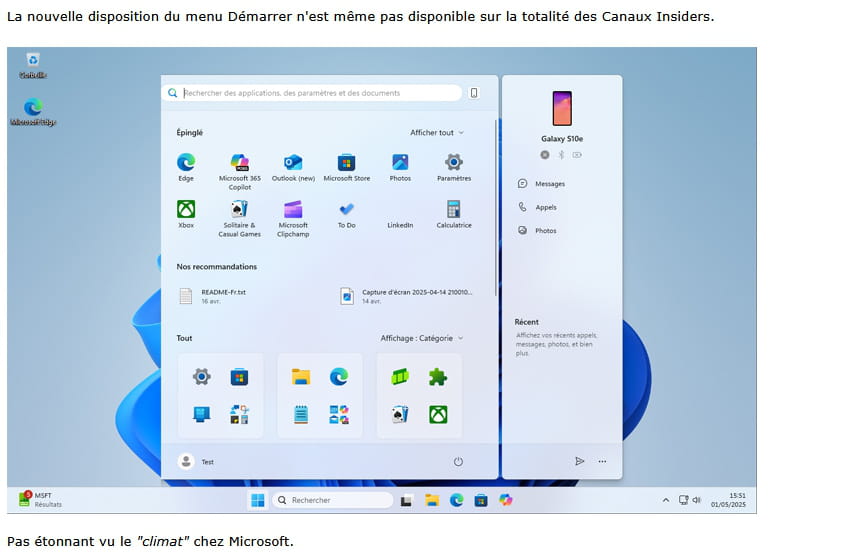Open the volume icon in system tray

click(697, 500)
